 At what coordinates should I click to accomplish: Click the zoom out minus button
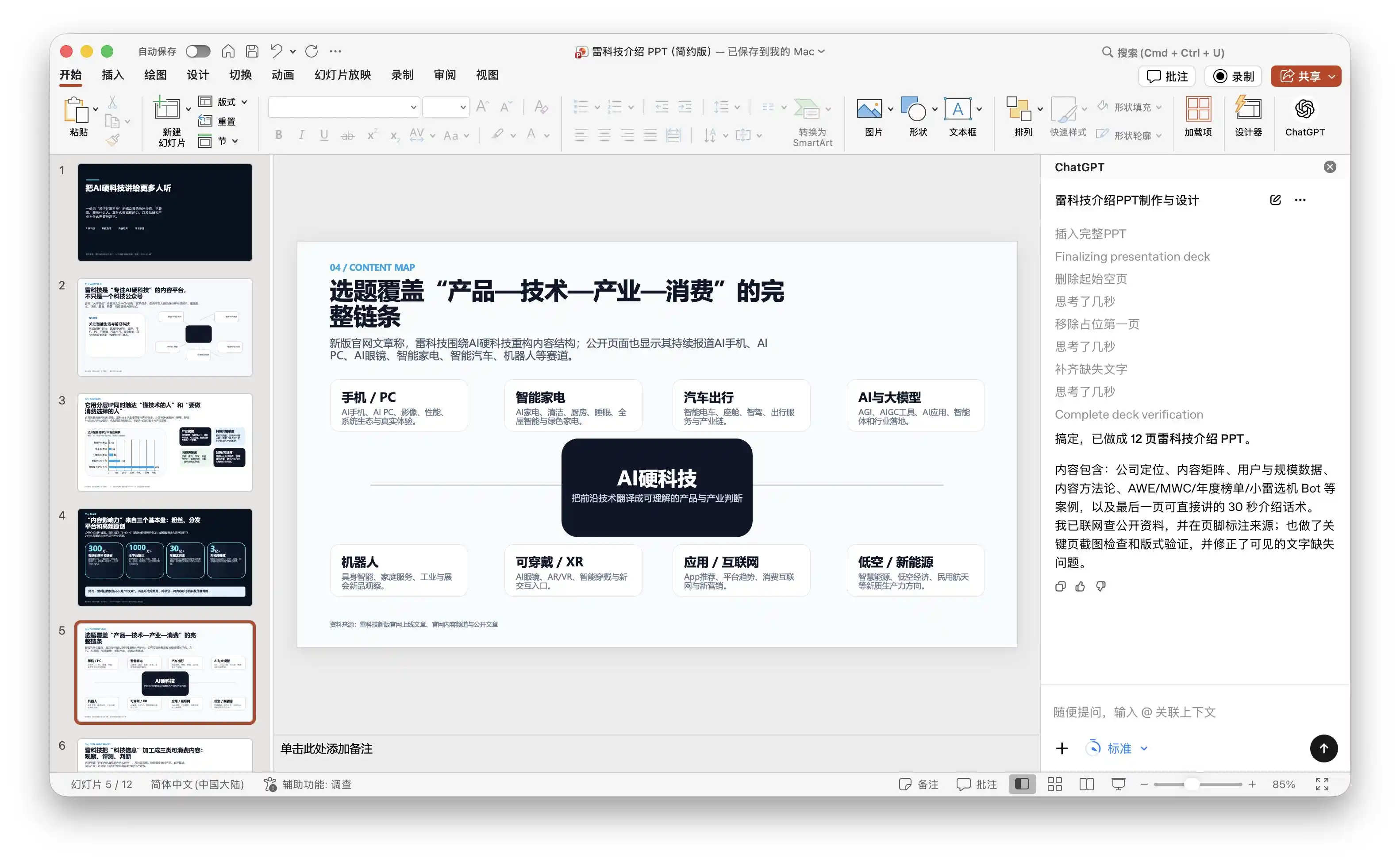1144,785
